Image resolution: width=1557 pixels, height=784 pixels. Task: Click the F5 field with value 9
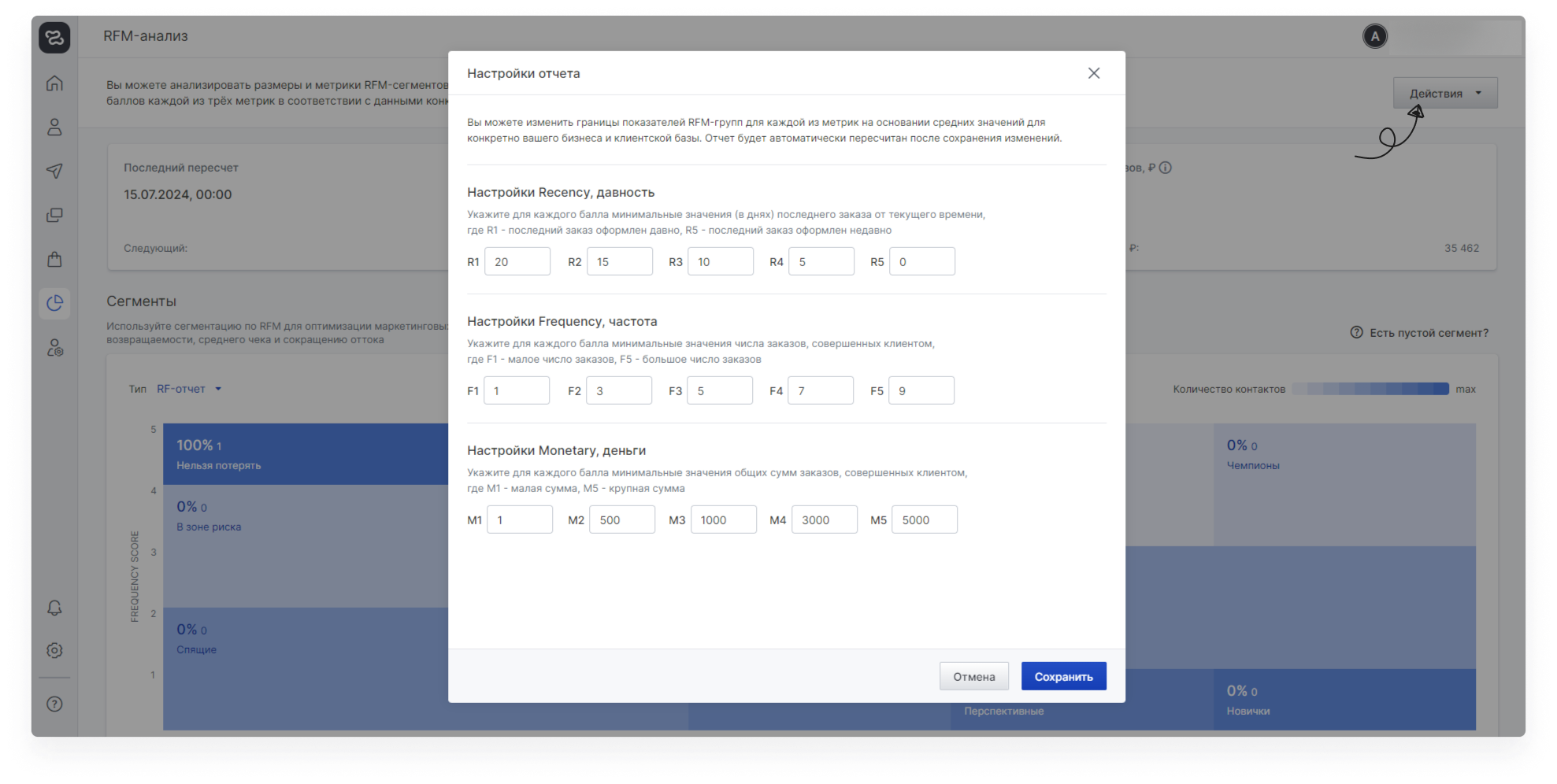pos(921,390)
